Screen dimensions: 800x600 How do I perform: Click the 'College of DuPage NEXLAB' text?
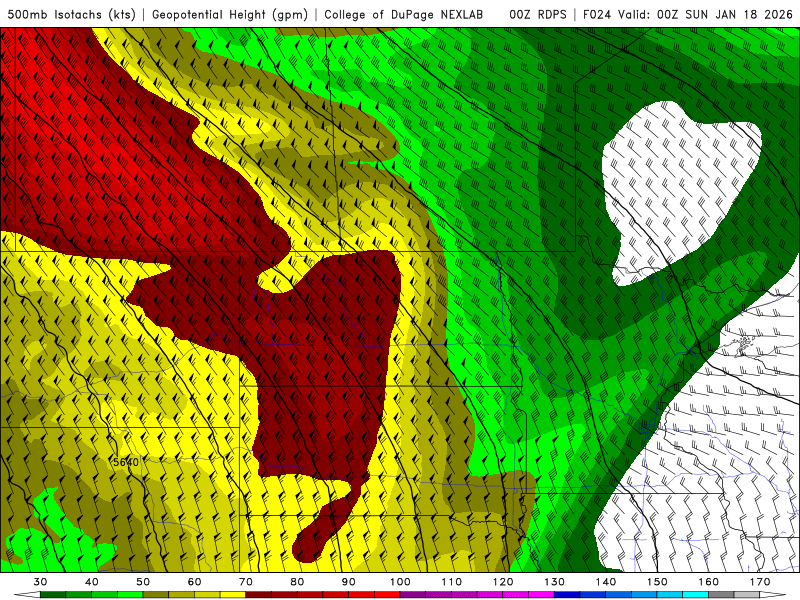click(404, 15)
